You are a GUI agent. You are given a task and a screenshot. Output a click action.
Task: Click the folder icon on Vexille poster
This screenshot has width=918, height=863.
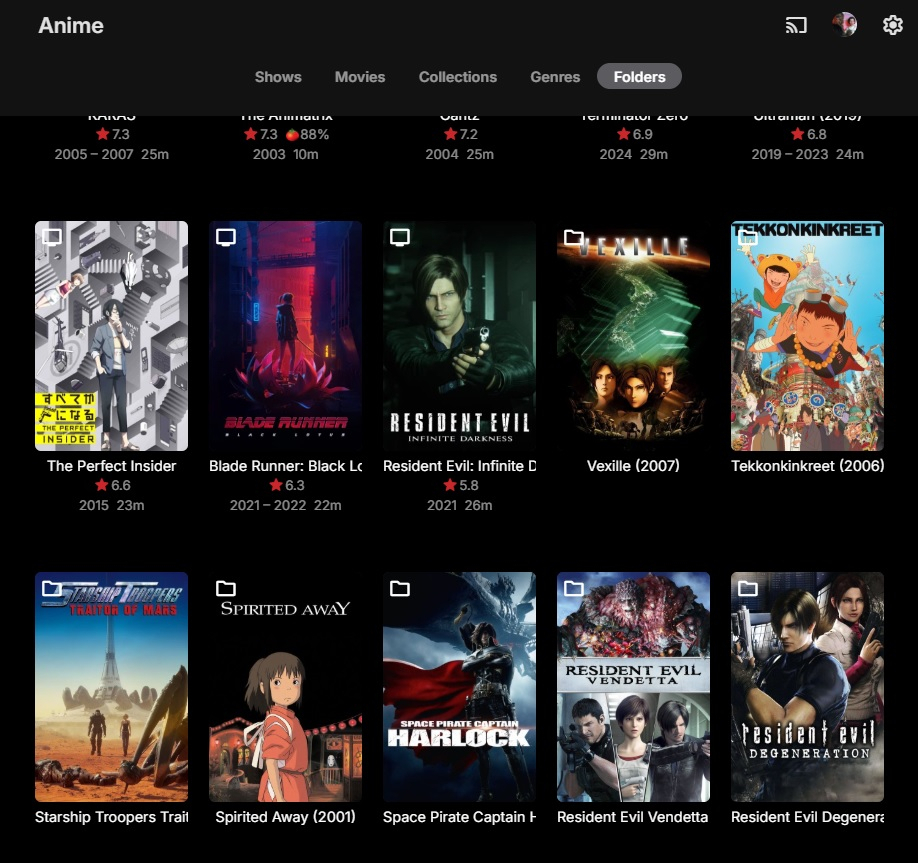(x=574, y=237)
